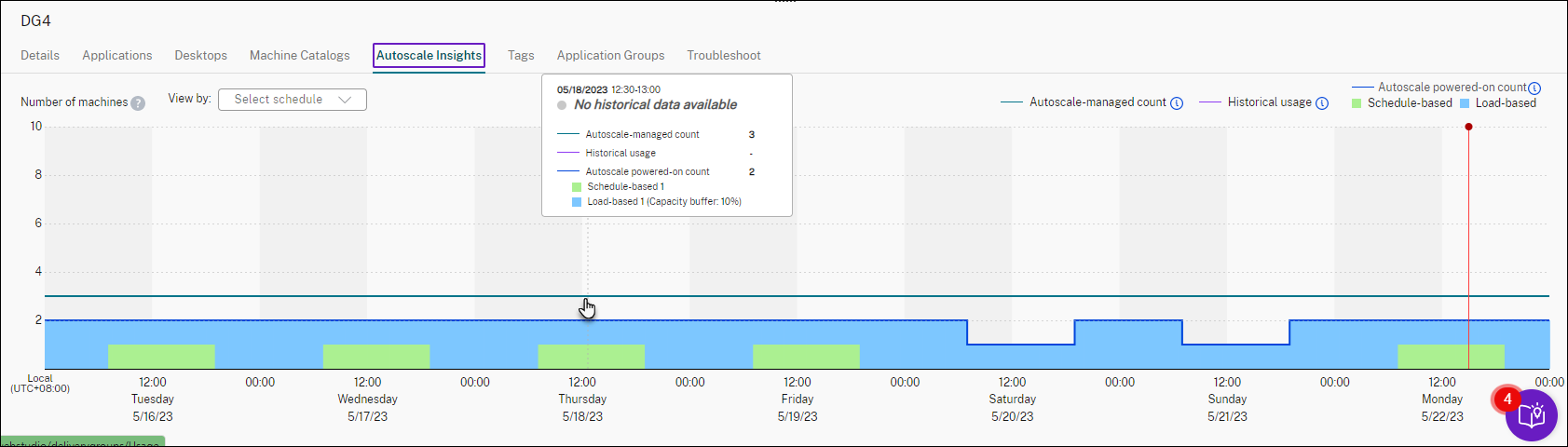Open the Select schedule dropdown
Viewport: 1568px width, 447px height.
tap(292, 100)
